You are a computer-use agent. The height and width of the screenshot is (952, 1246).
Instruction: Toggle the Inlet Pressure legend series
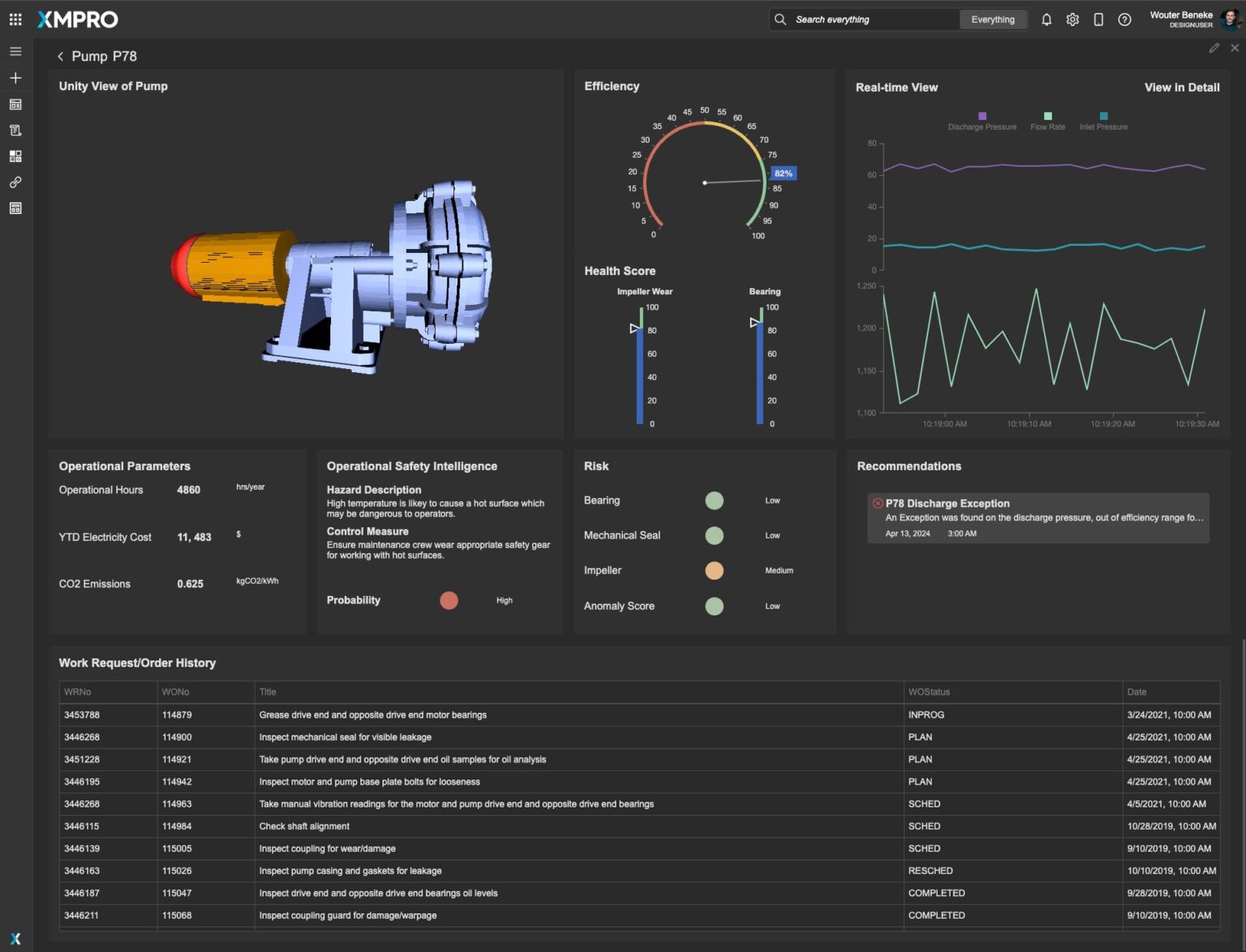(1103, 122)
